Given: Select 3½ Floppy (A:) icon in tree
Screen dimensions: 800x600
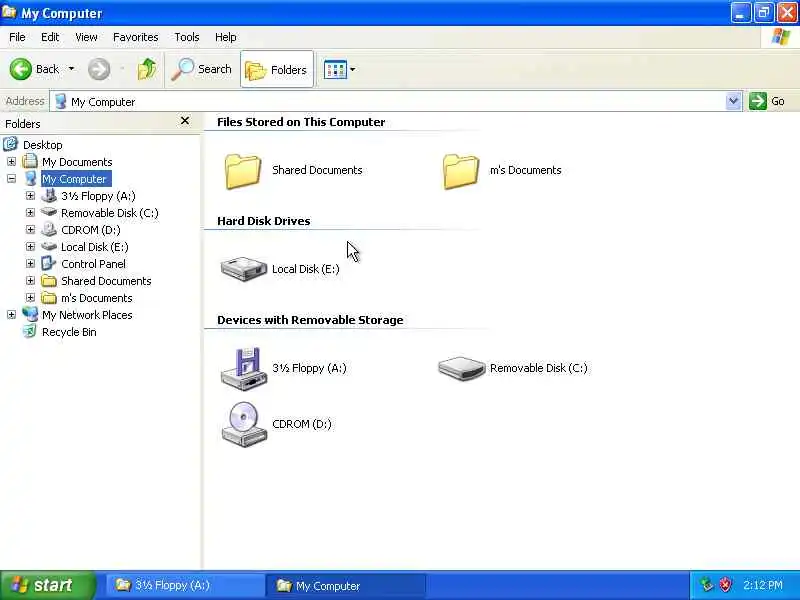Looking at the screenshot, I should click(x=49, y=195).
